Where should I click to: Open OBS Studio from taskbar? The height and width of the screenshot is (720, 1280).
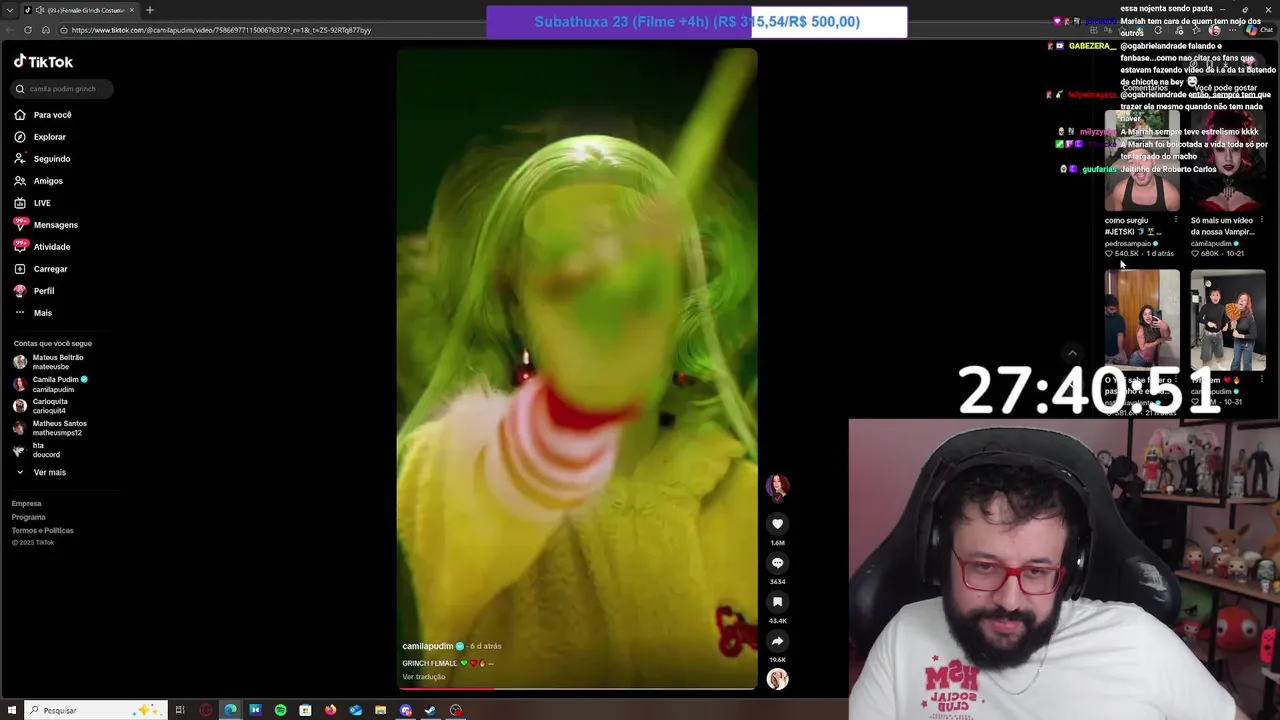click(456, 710)
